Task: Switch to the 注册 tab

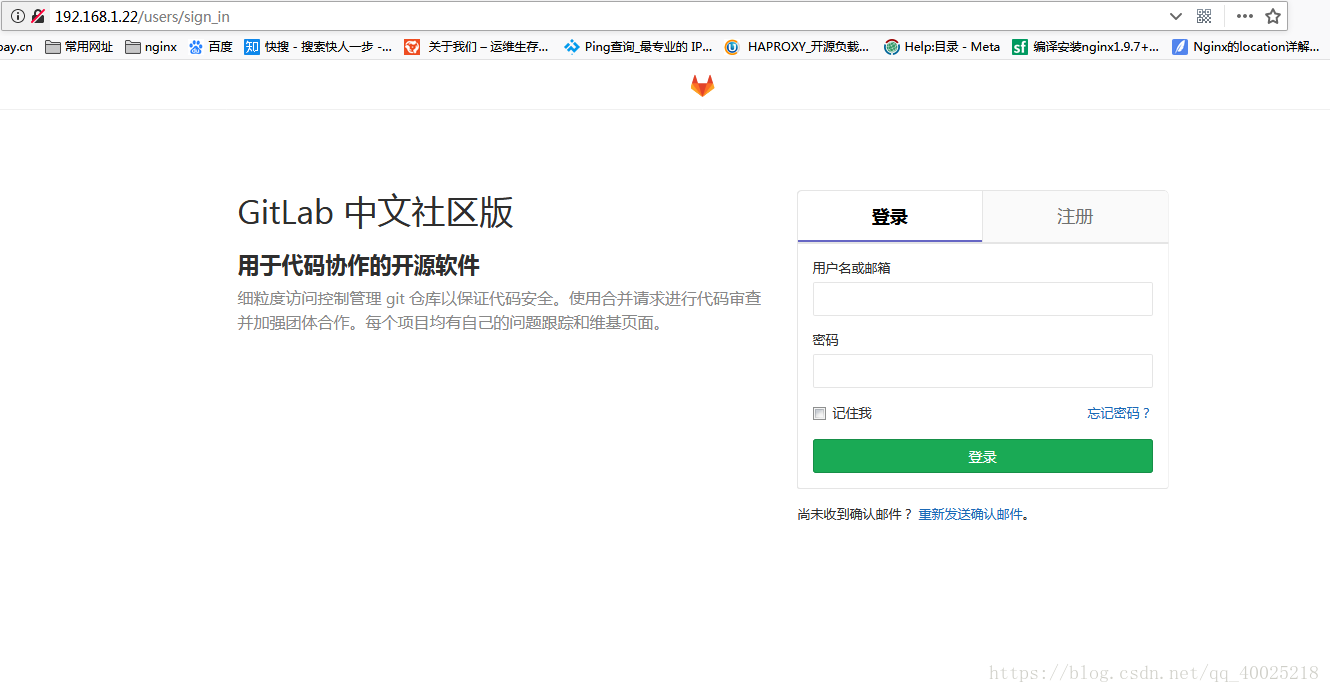Action: click(x=1075, y=217)
